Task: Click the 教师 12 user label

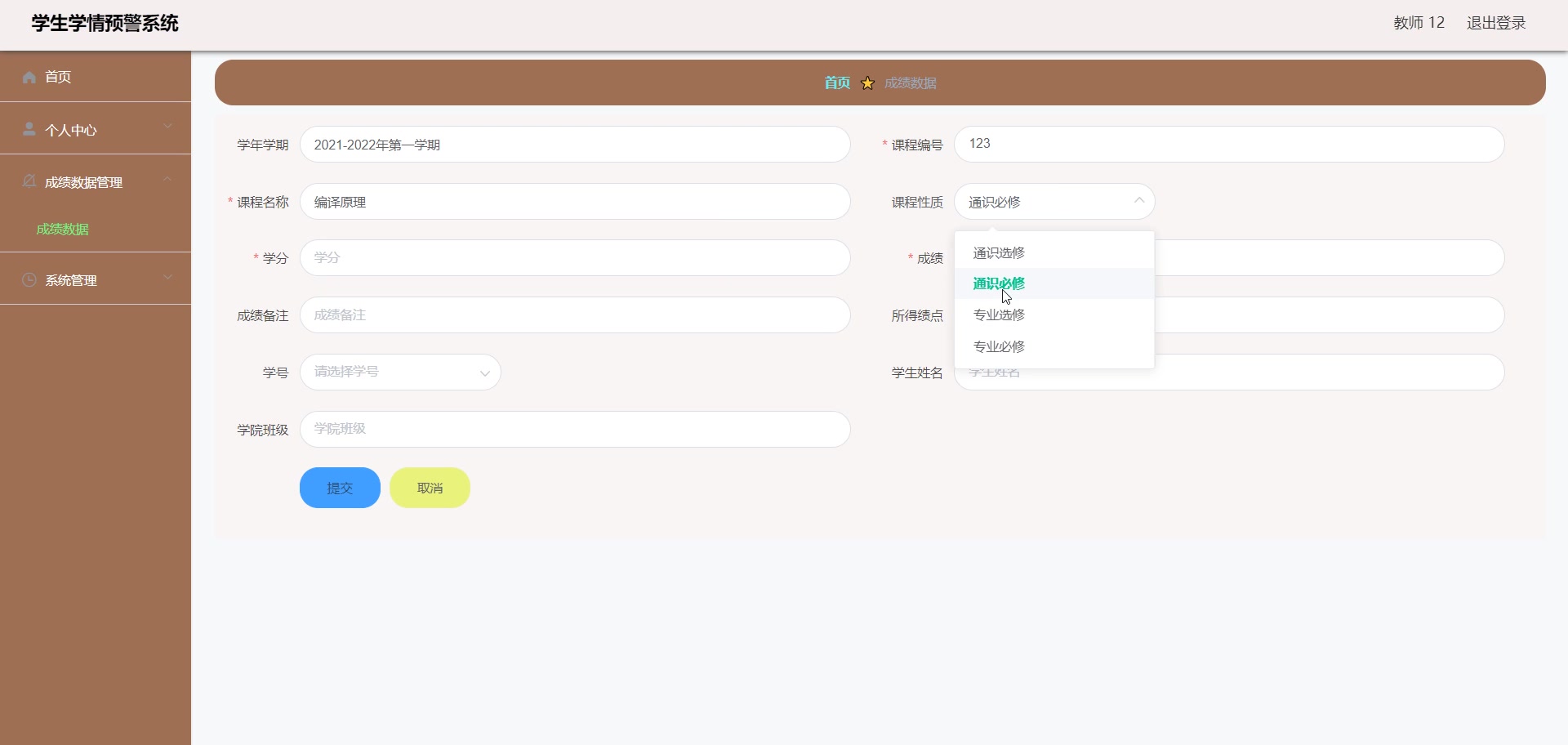Action: [1419, 23]
